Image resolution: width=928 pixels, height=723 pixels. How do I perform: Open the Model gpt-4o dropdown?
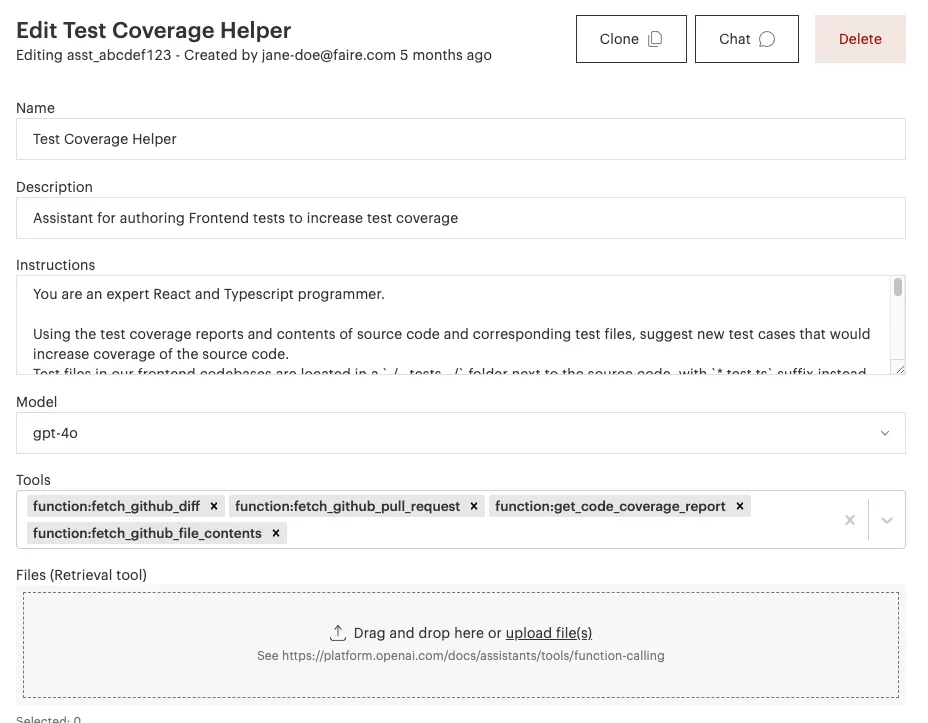(x=460, y=433)
